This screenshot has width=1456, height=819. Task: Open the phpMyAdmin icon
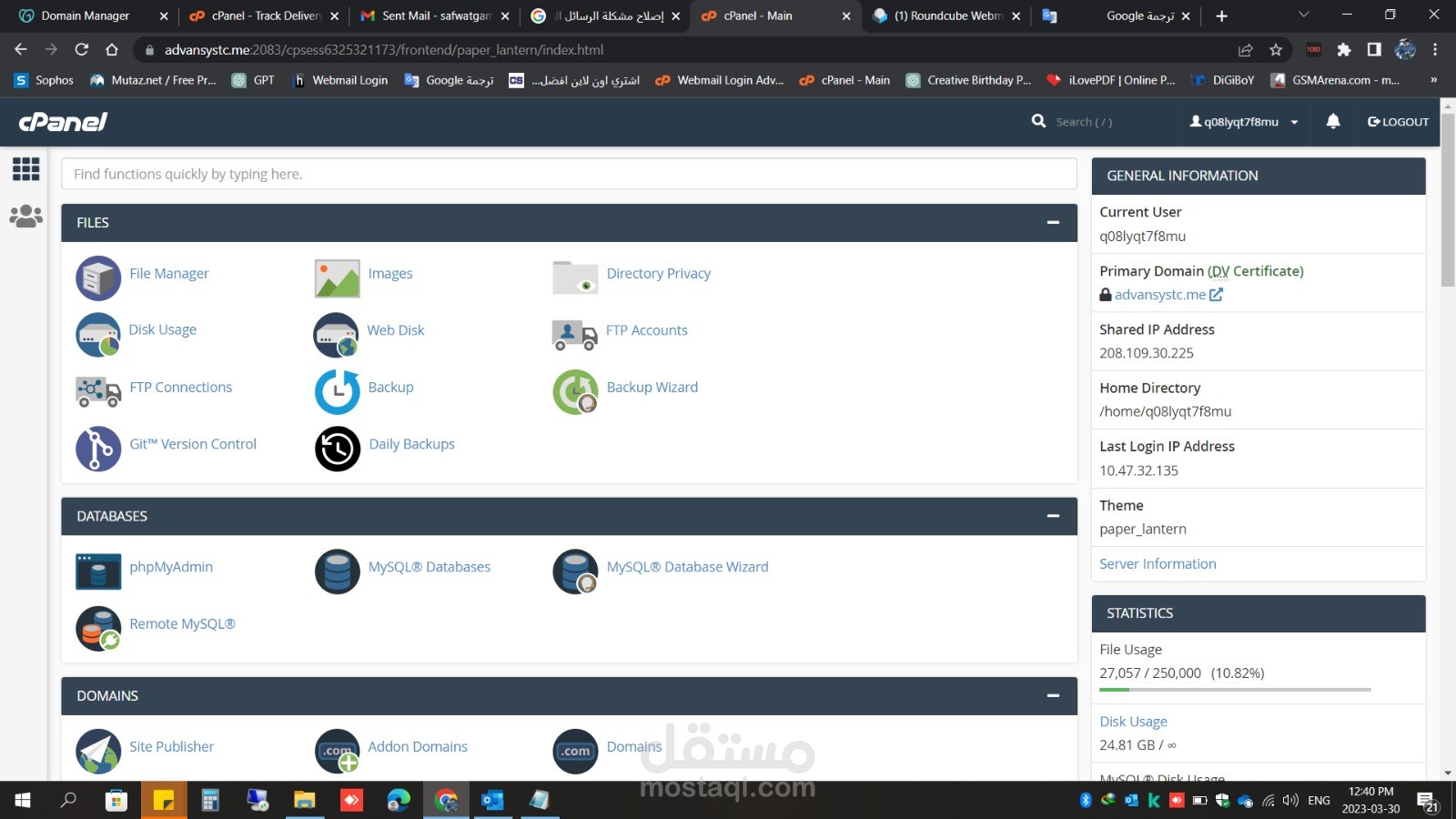98,571
